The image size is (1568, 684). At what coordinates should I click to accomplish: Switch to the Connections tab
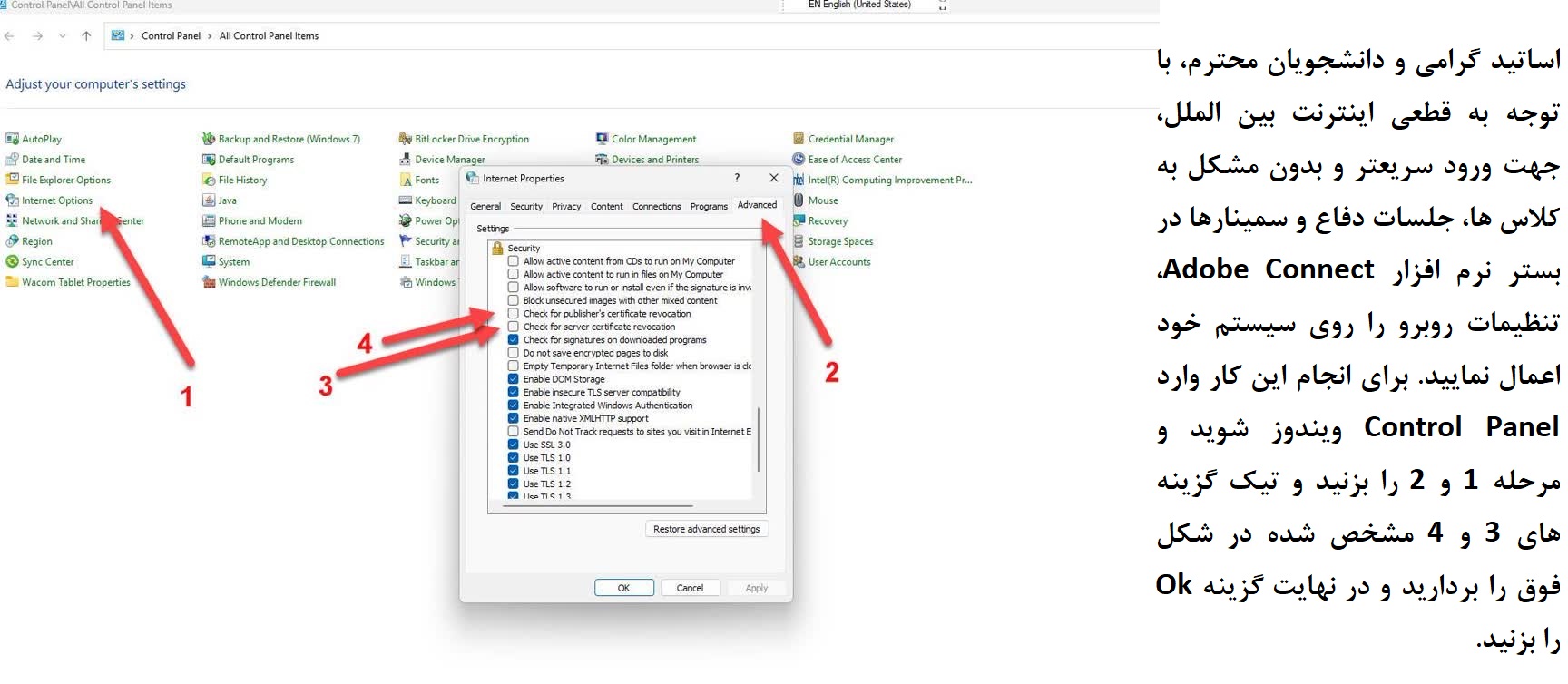point(656,207)
